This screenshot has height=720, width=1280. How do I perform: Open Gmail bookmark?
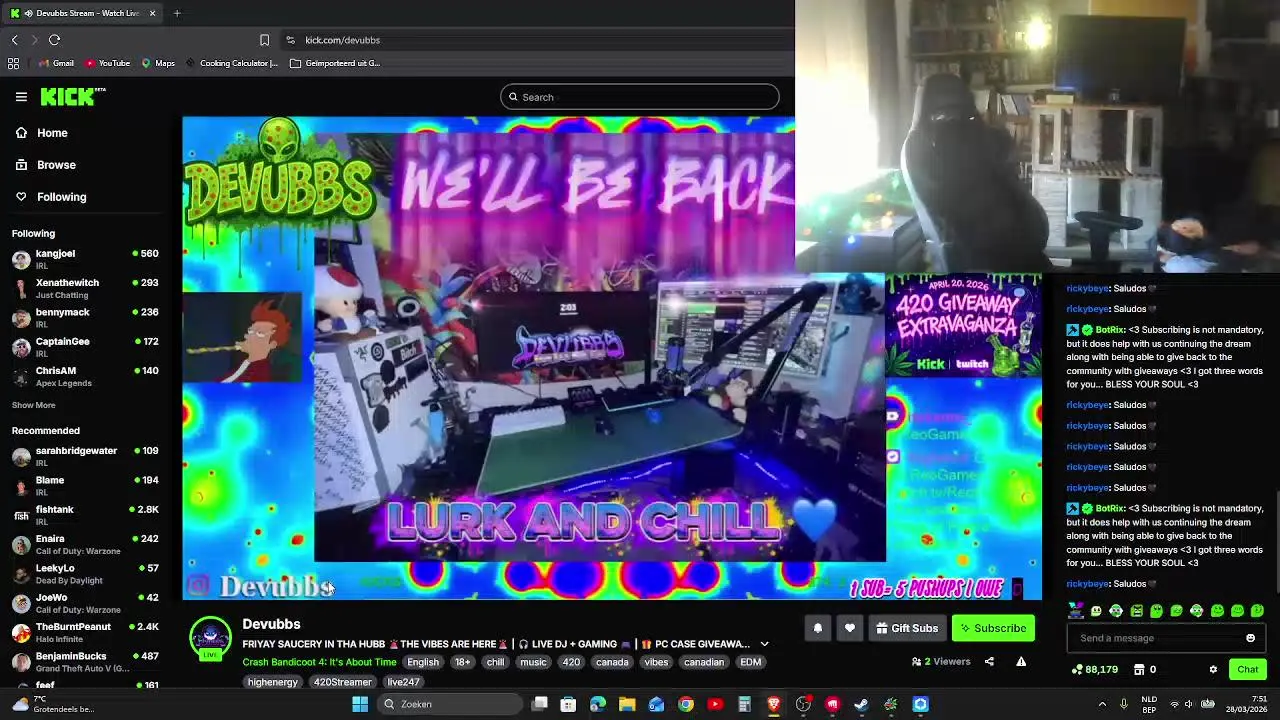(56, 63)
